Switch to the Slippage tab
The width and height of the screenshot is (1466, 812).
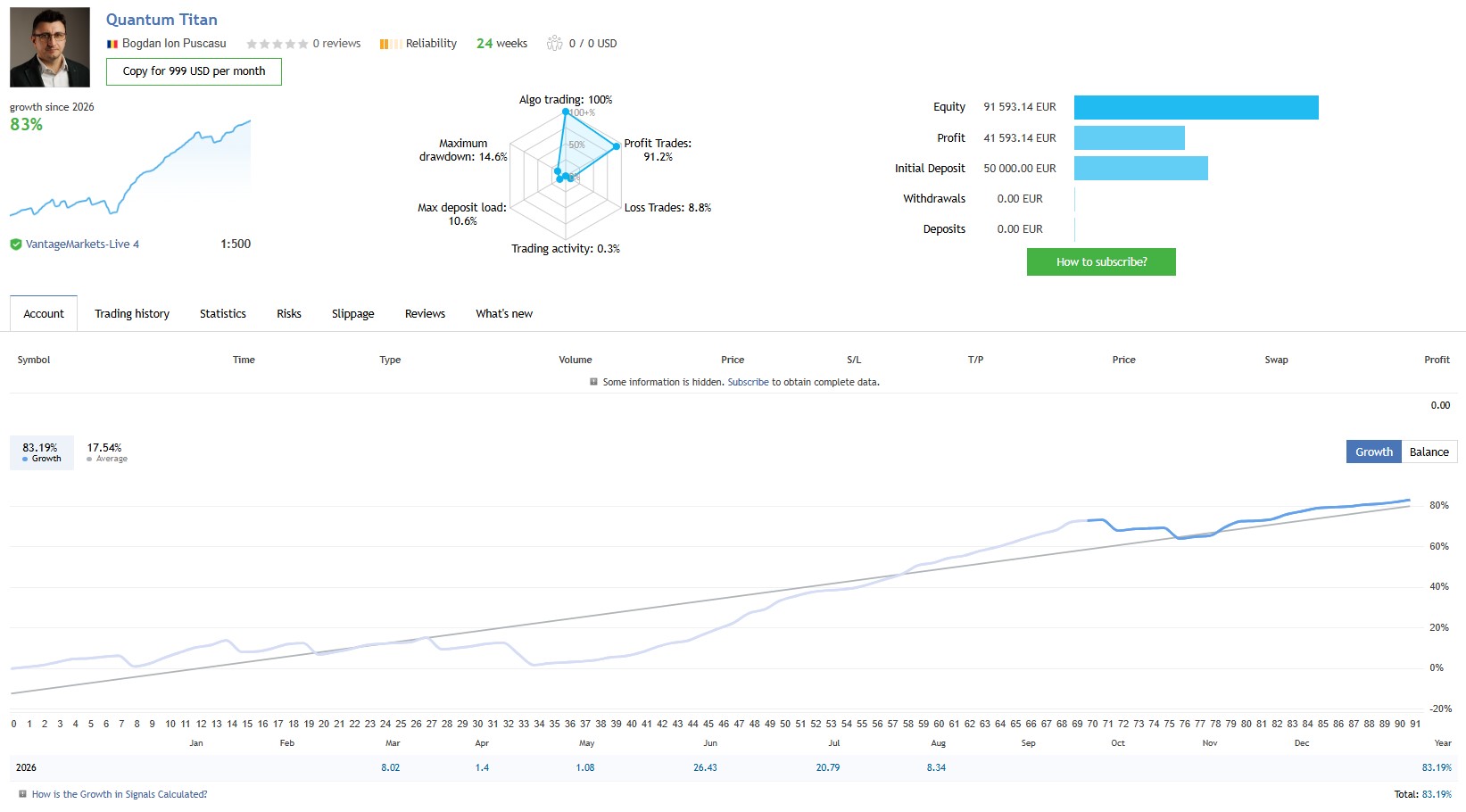352,314
